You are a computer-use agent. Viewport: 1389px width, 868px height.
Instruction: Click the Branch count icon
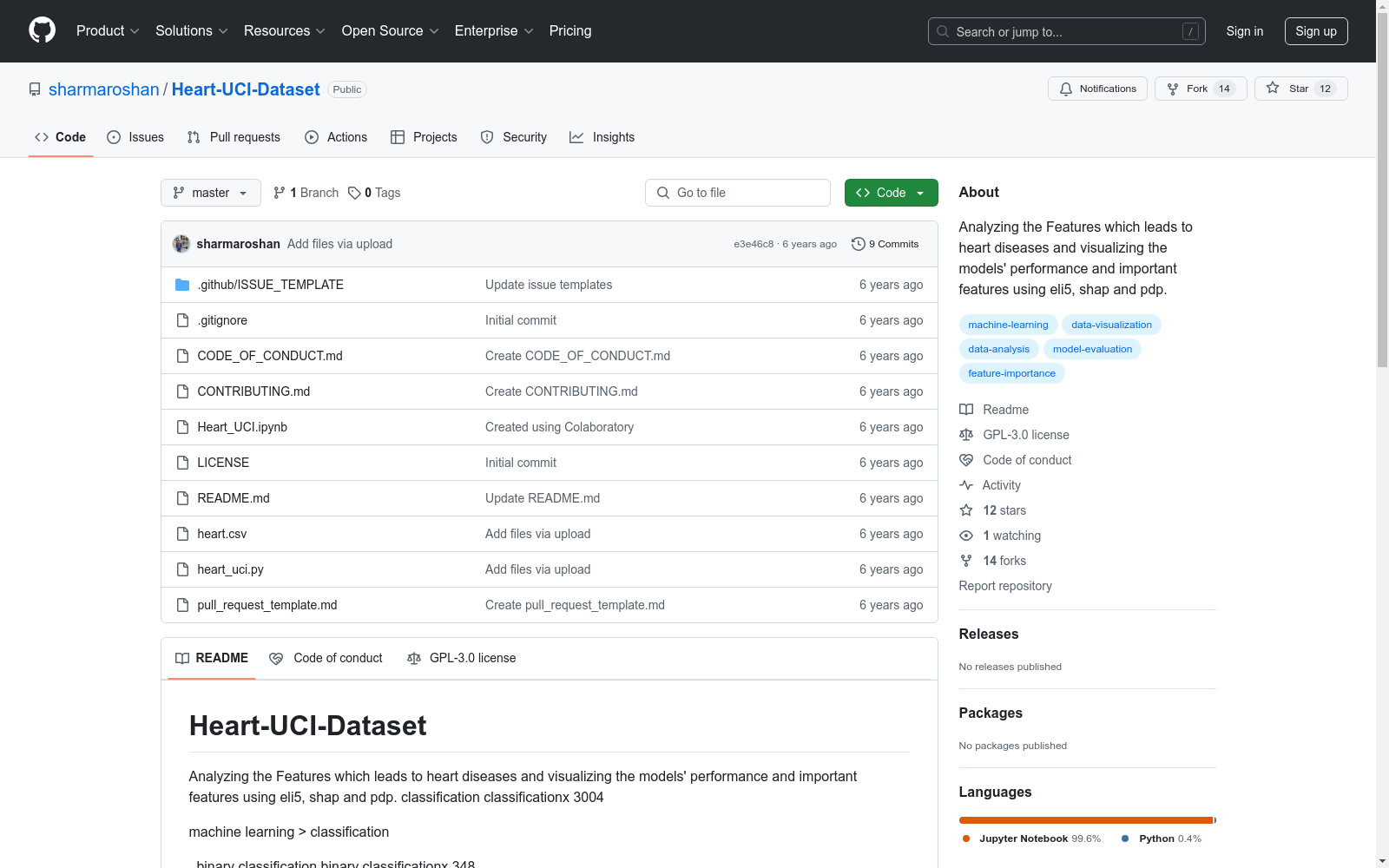coord(280,193)
